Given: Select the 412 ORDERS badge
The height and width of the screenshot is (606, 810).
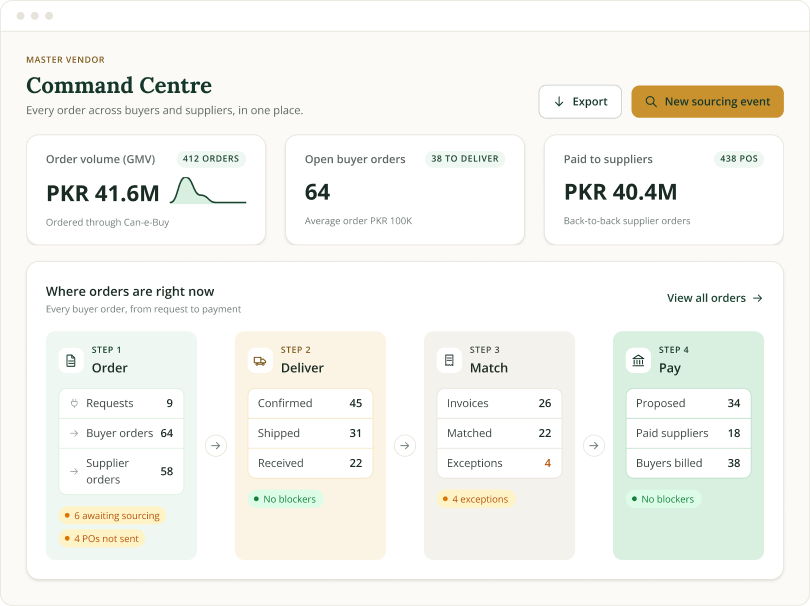Looking at the screenshot, I should coord(211,159).
